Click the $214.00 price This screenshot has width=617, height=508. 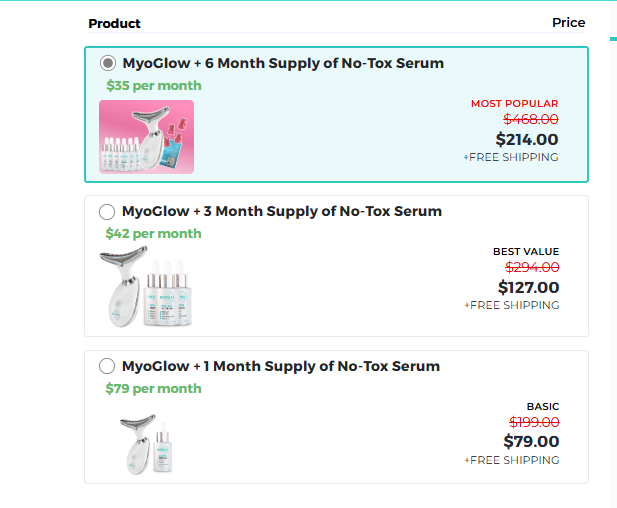(527, 140)
